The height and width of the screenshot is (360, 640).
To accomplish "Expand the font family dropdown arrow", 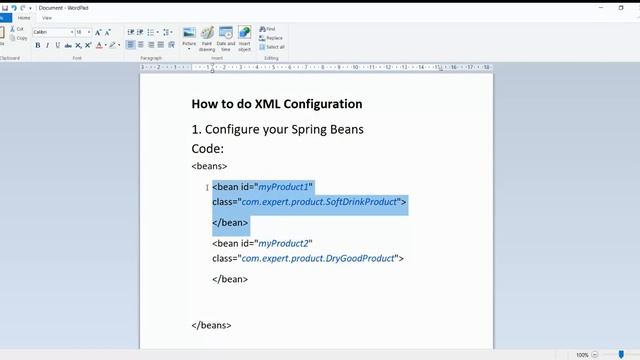I will pyautogui.click(x=72, y=32).
